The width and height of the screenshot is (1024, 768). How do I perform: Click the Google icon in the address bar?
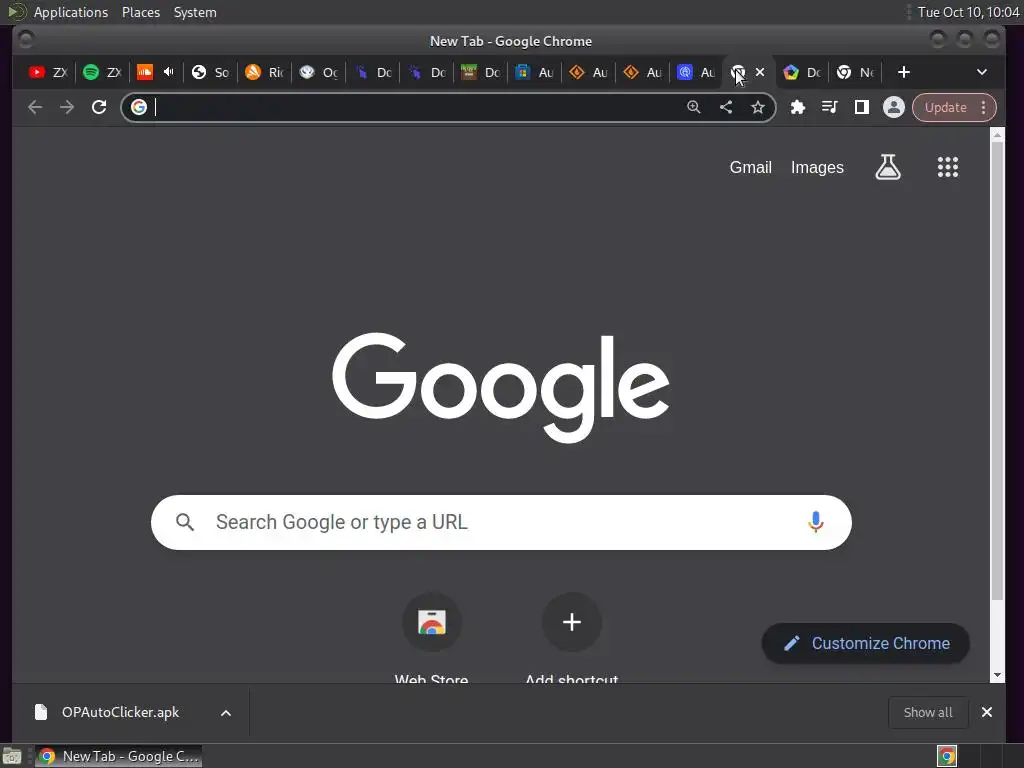[x=138, y=107]
